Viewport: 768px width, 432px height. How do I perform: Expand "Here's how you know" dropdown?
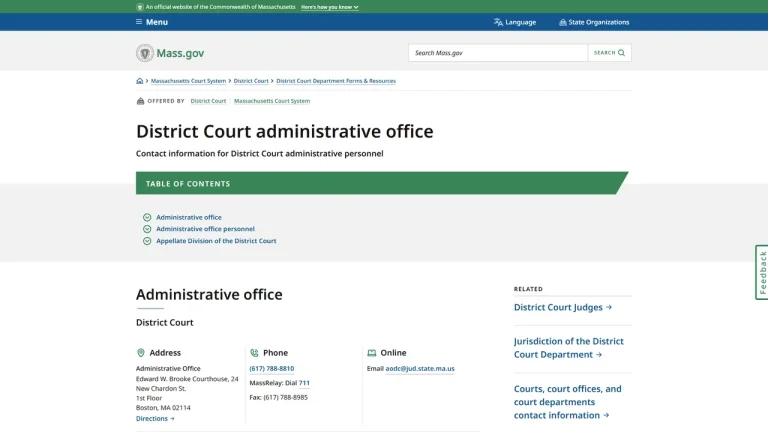[x=330, y=7]
